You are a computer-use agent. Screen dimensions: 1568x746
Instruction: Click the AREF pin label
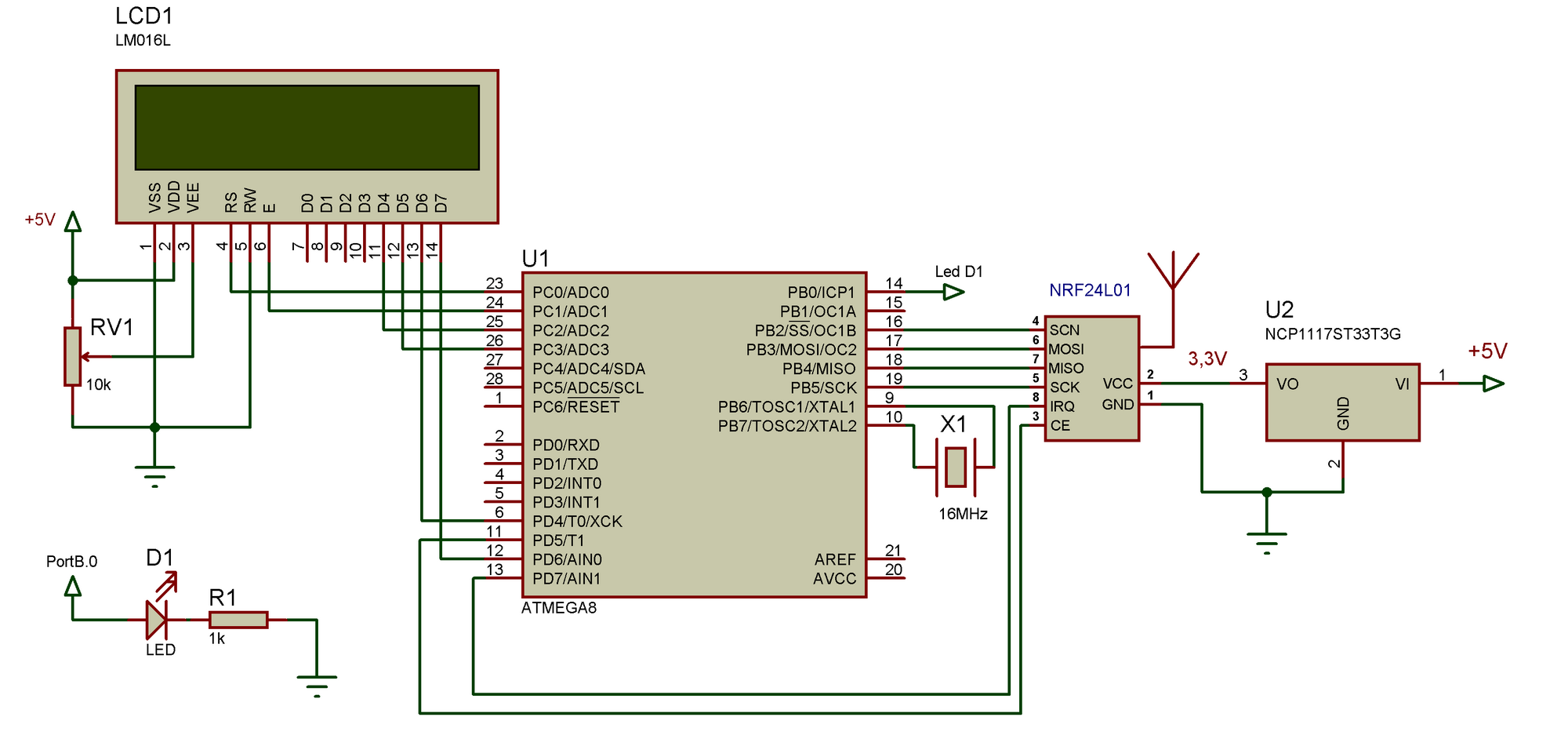click(x=835, y=560)
